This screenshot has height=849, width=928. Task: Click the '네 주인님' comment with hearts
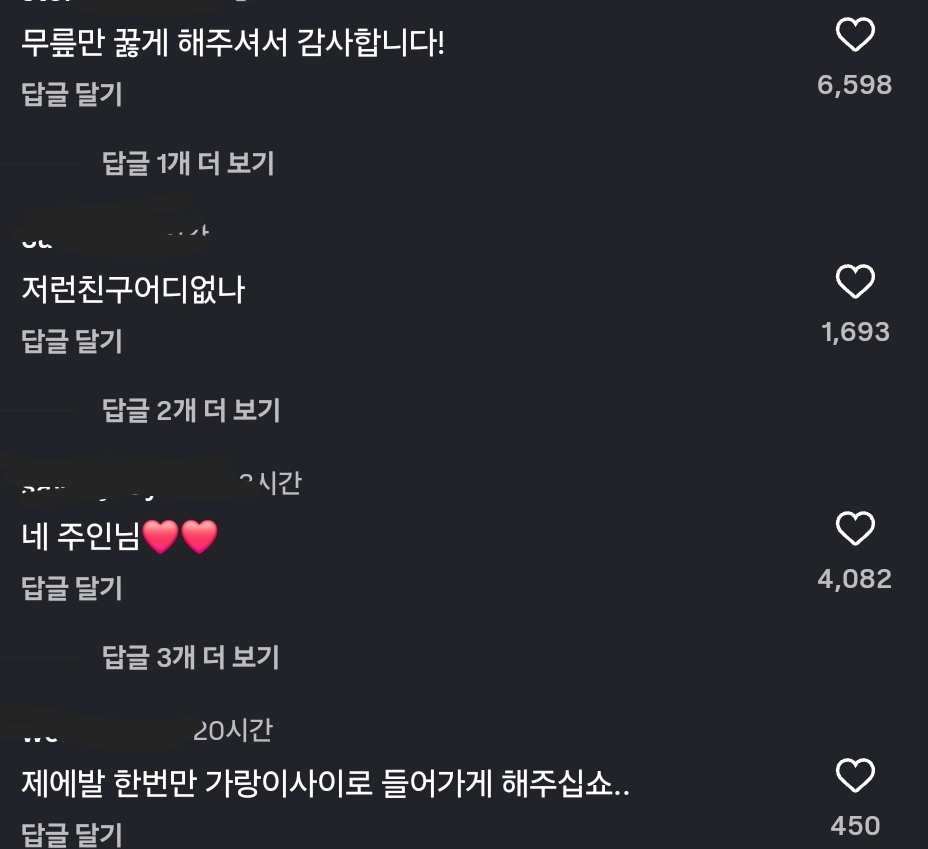pyautogui.click(x=119, y=538)
